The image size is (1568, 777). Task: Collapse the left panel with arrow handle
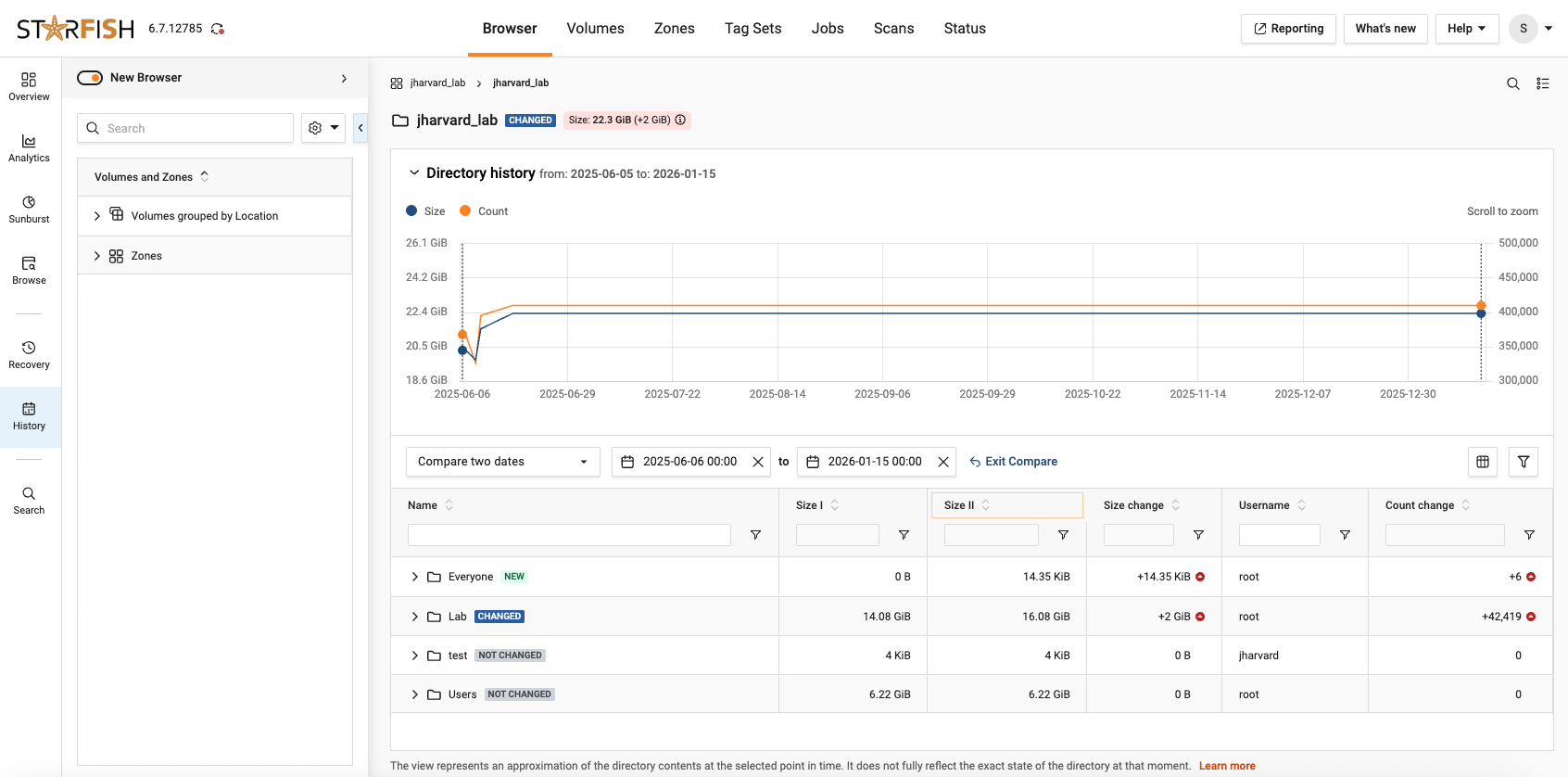360,128
